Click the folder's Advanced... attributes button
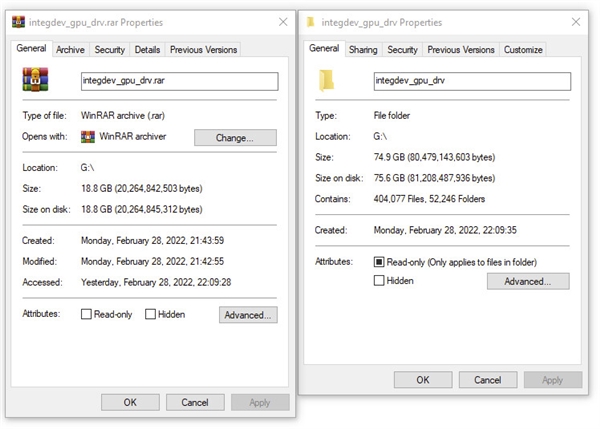 (x=528, y=282)
